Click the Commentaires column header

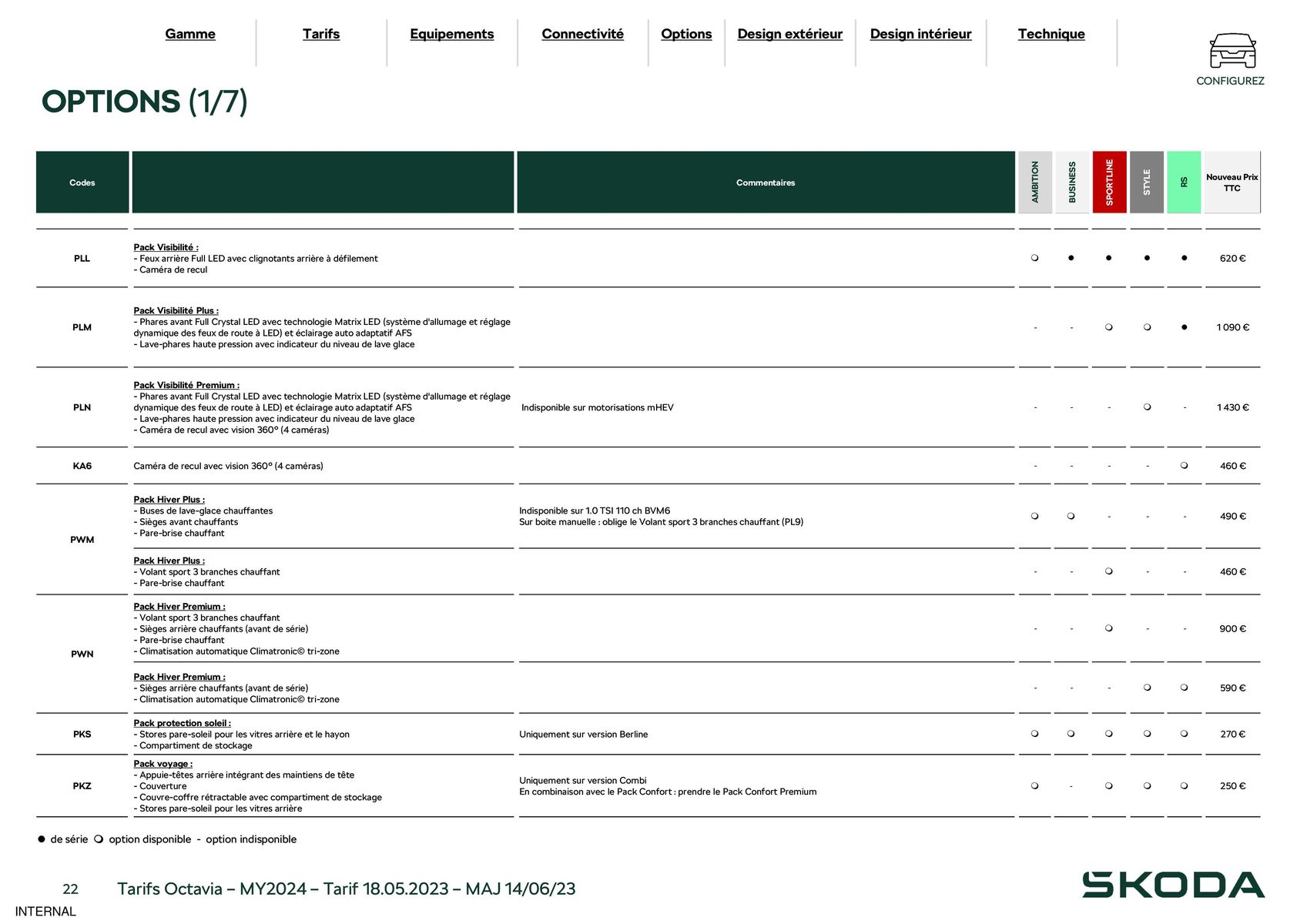click(x=766, y=182)
